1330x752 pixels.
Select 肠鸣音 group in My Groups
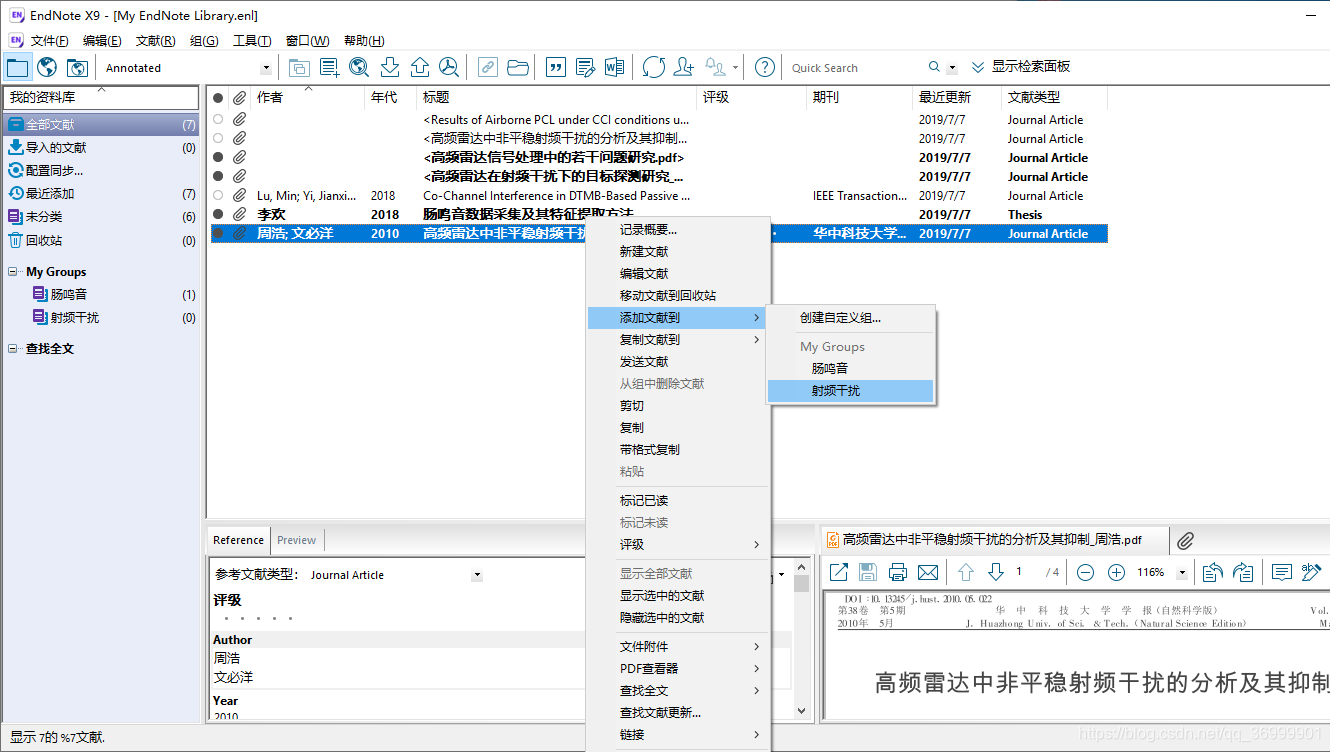(x=101, y=295)
